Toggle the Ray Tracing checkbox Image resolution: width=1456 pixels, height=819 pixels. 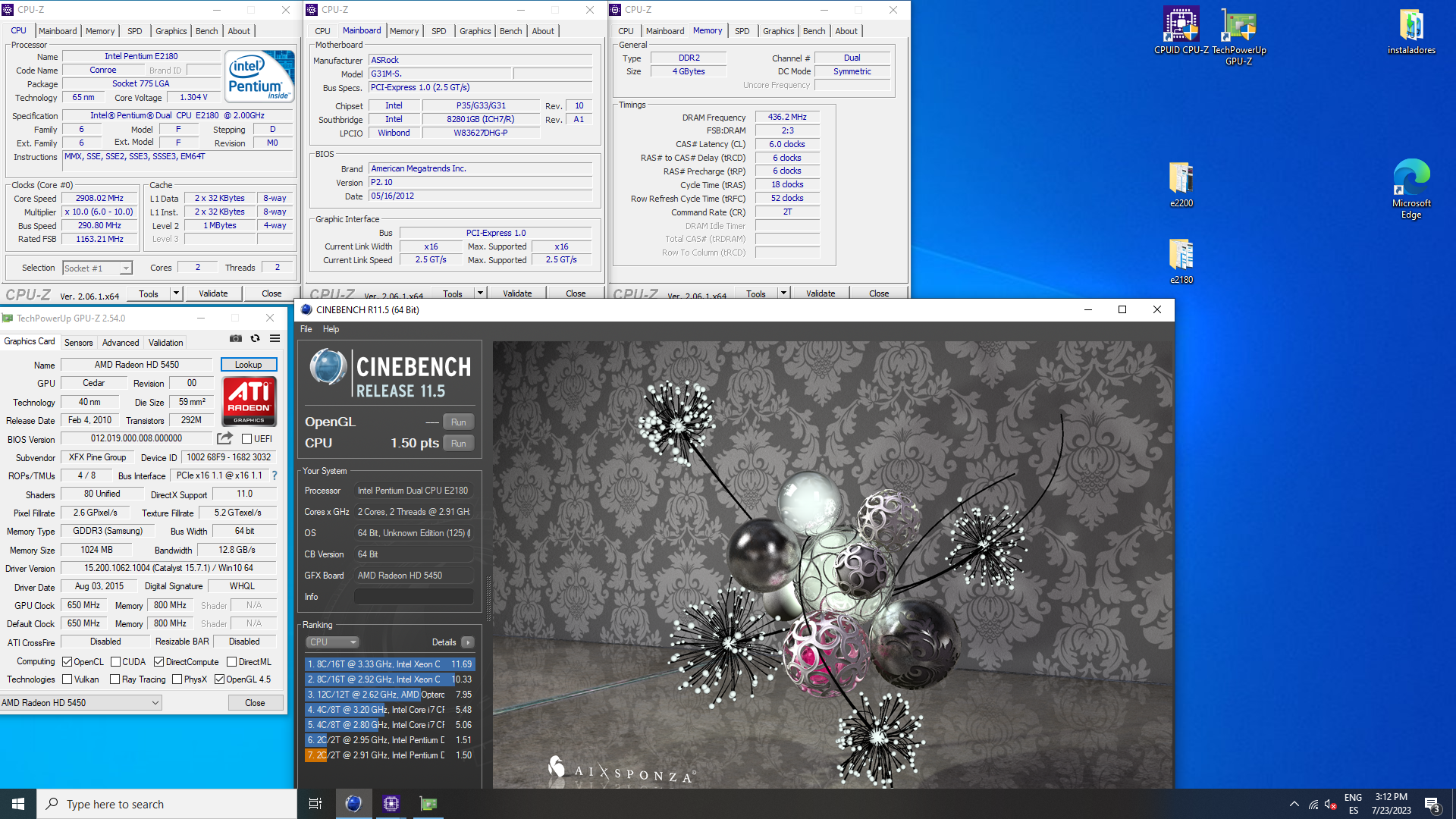click(x=115, y=679)
